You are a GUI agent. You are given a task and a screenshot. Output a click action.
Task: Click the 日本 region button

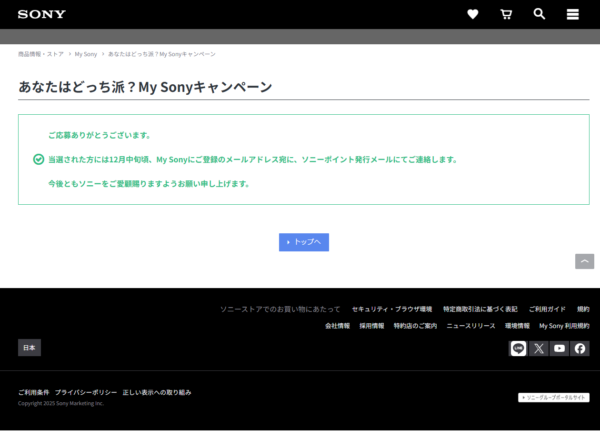tap(29, 348)
